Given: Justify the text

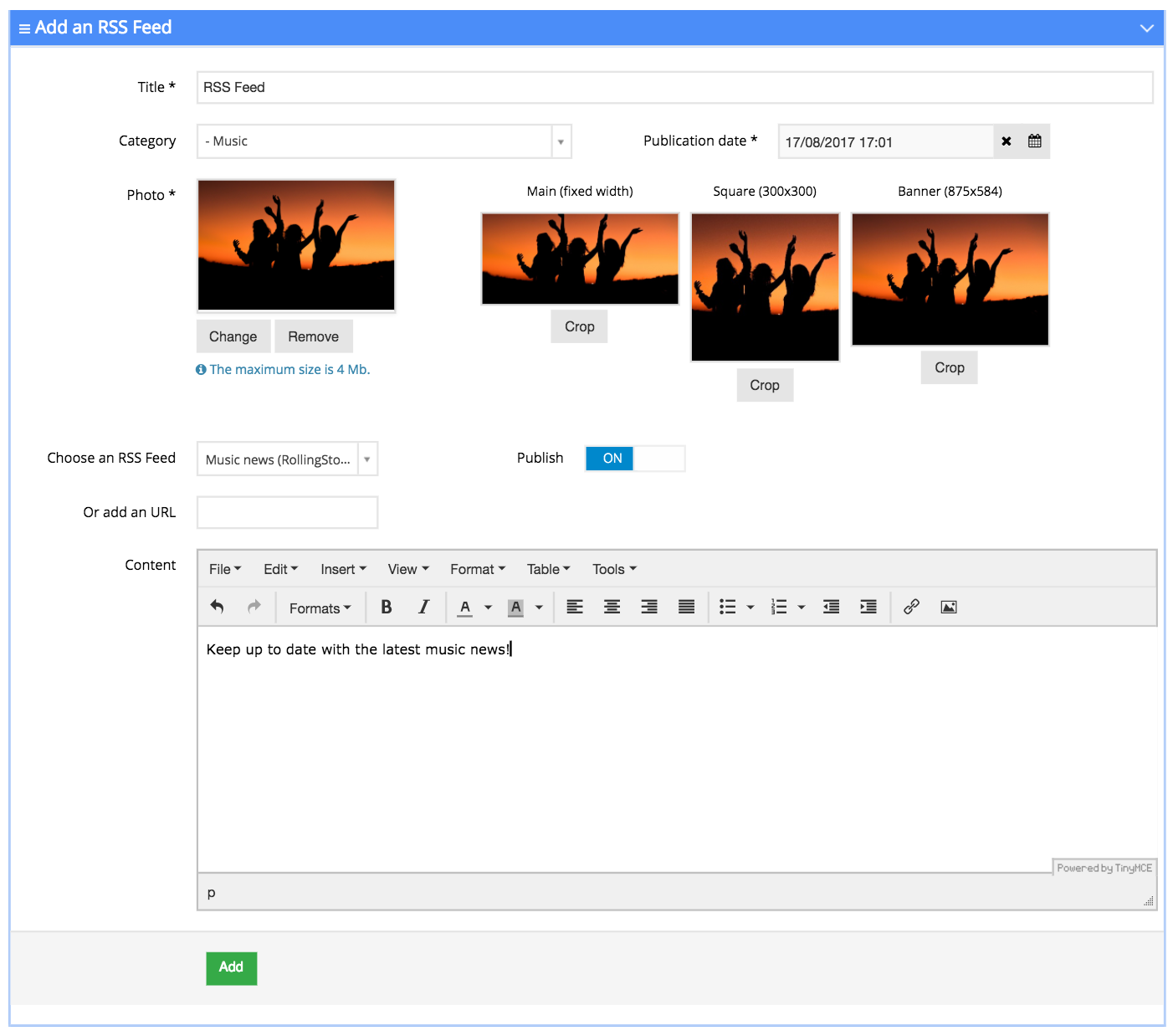Looking at the screenshot, I should pyautogui.click(x=687, y=608).
